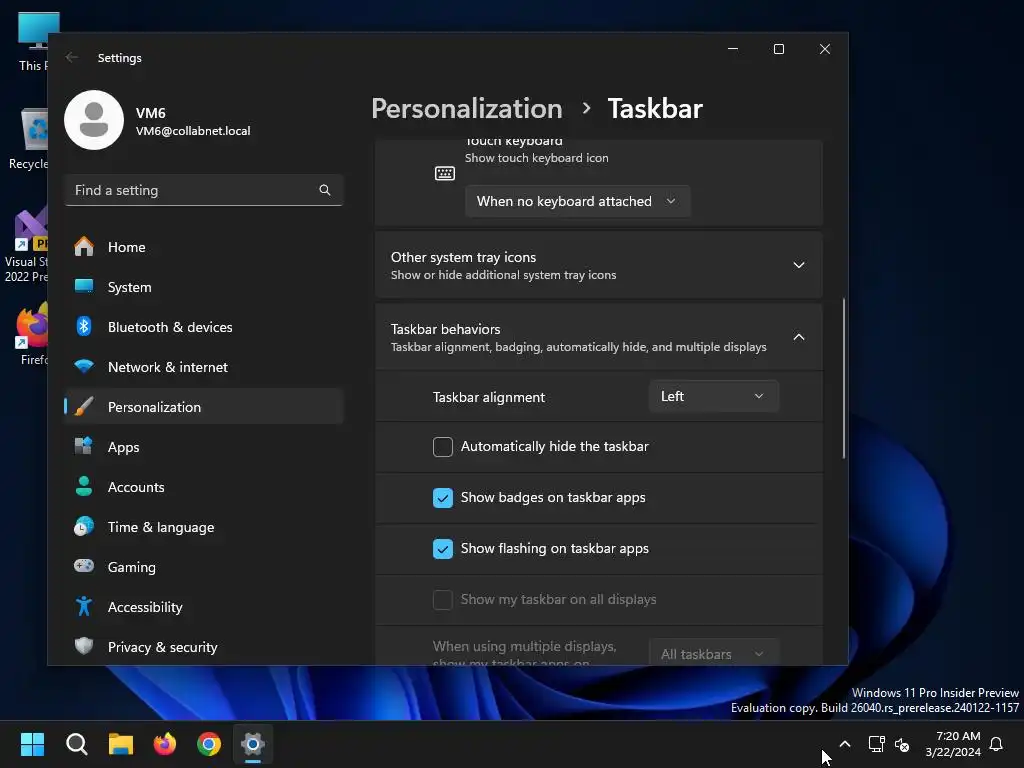The image size is (1024, 768).
Task: Check Show my taskbar on all displays
Action: (x=443, y=600)
